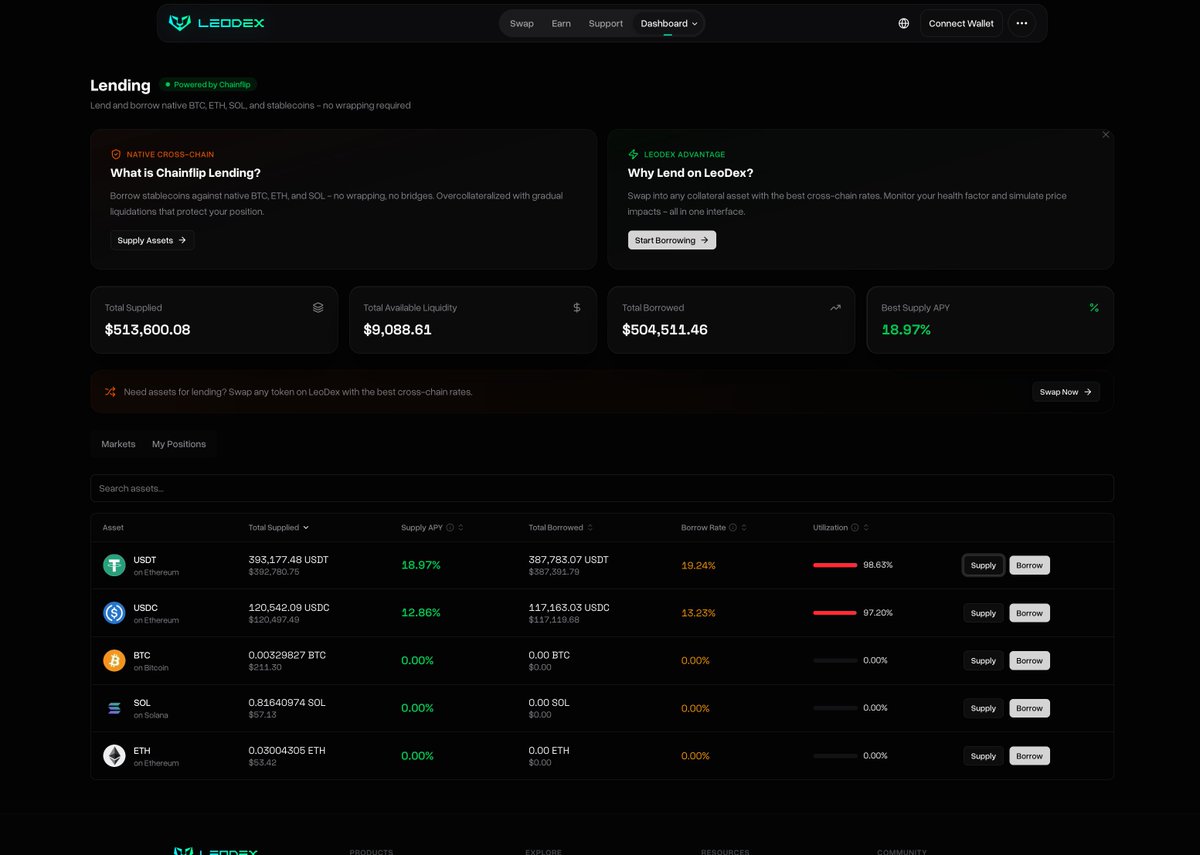The image size is (1200, 855).
Task: Click Powered by Chainflip badge
Action: pos(208,85)
